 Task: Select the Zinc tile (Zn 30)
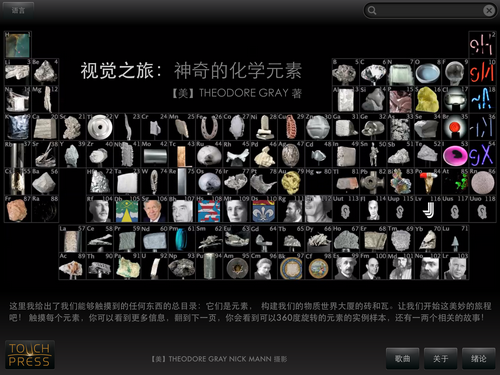[x=318, y=127]
